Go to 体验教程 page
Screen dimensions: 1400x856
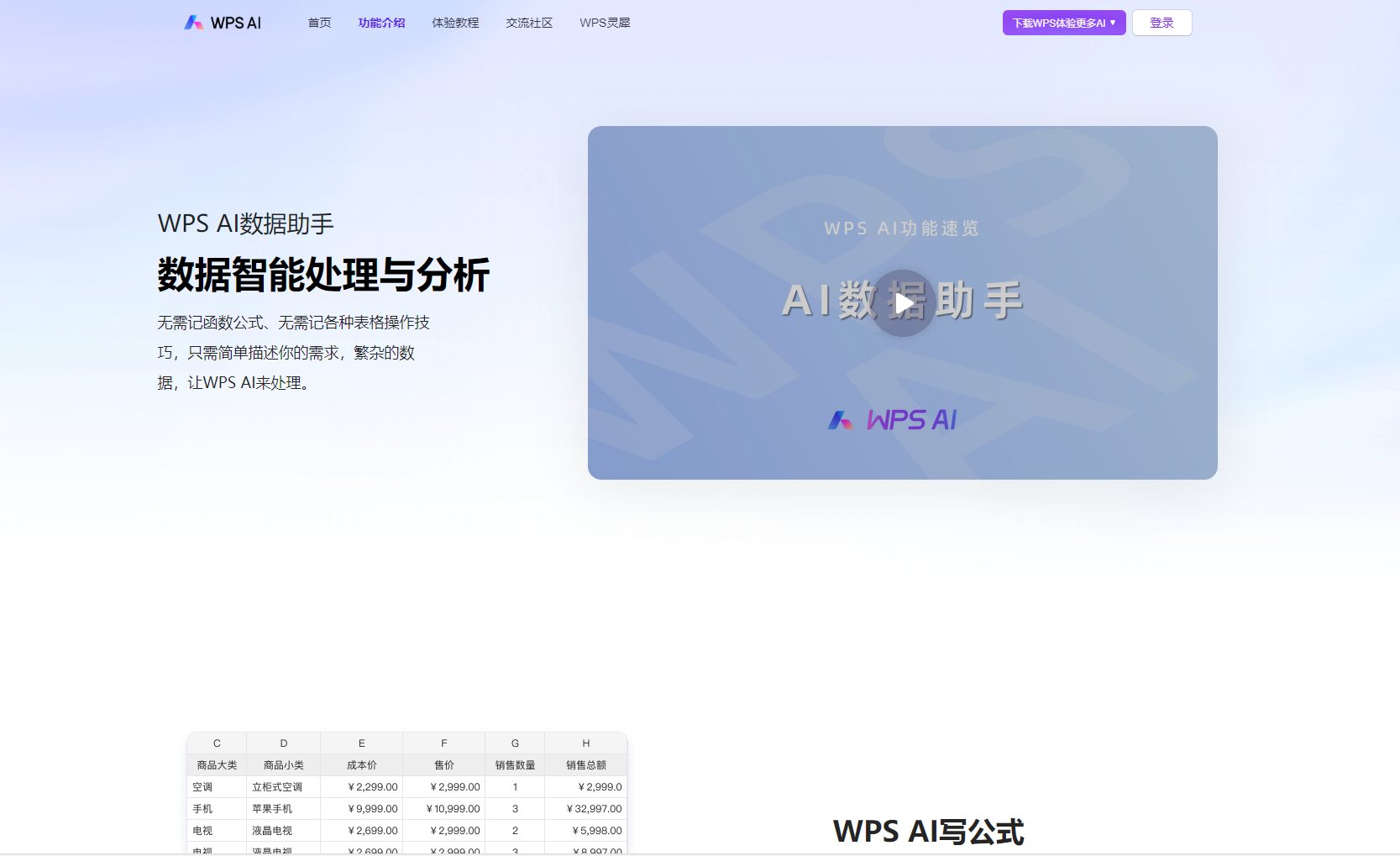[455, 23]
